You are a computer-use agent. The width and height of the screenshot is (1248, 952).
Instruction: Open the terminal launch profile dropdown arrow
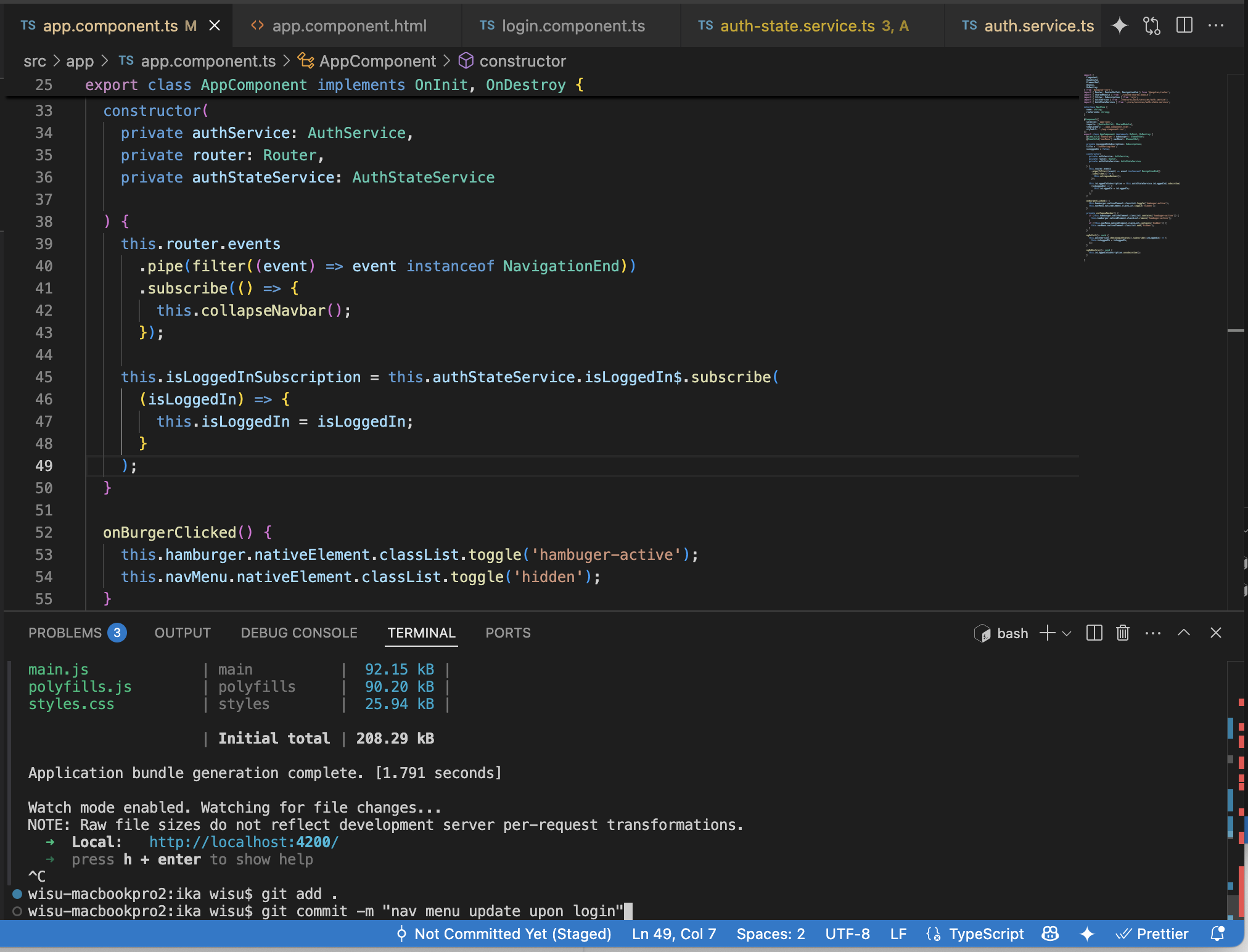point(1067,633)
